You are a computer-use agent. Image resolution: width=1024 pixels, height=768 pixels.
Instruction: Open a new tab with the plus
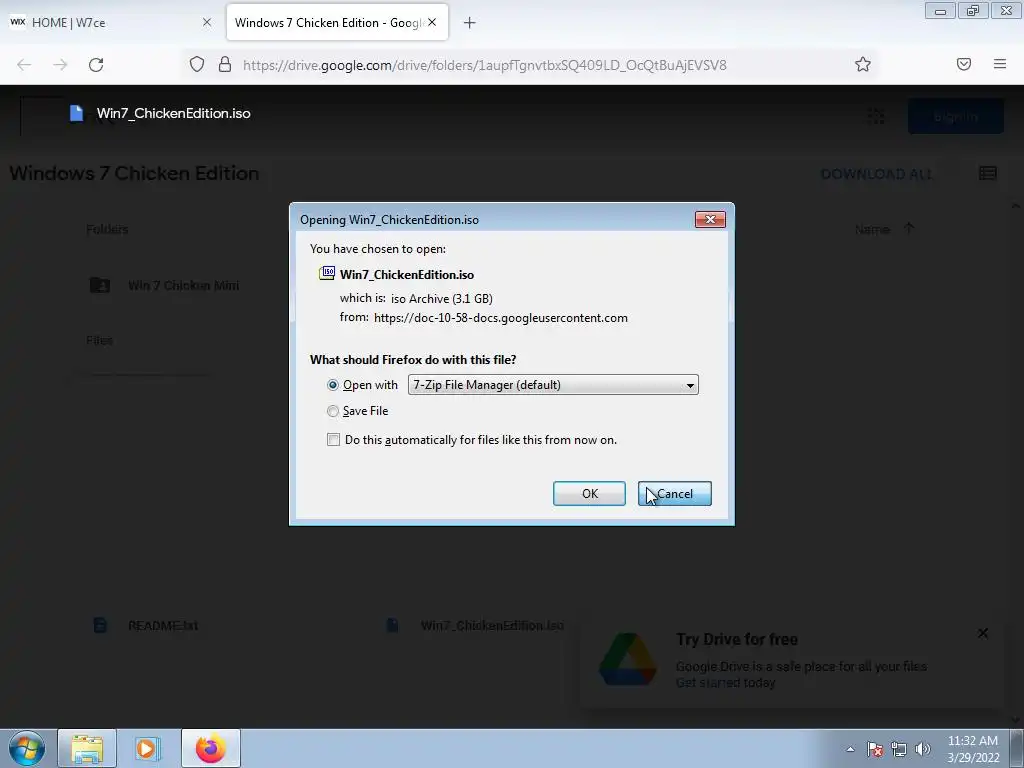click(470, 23)
